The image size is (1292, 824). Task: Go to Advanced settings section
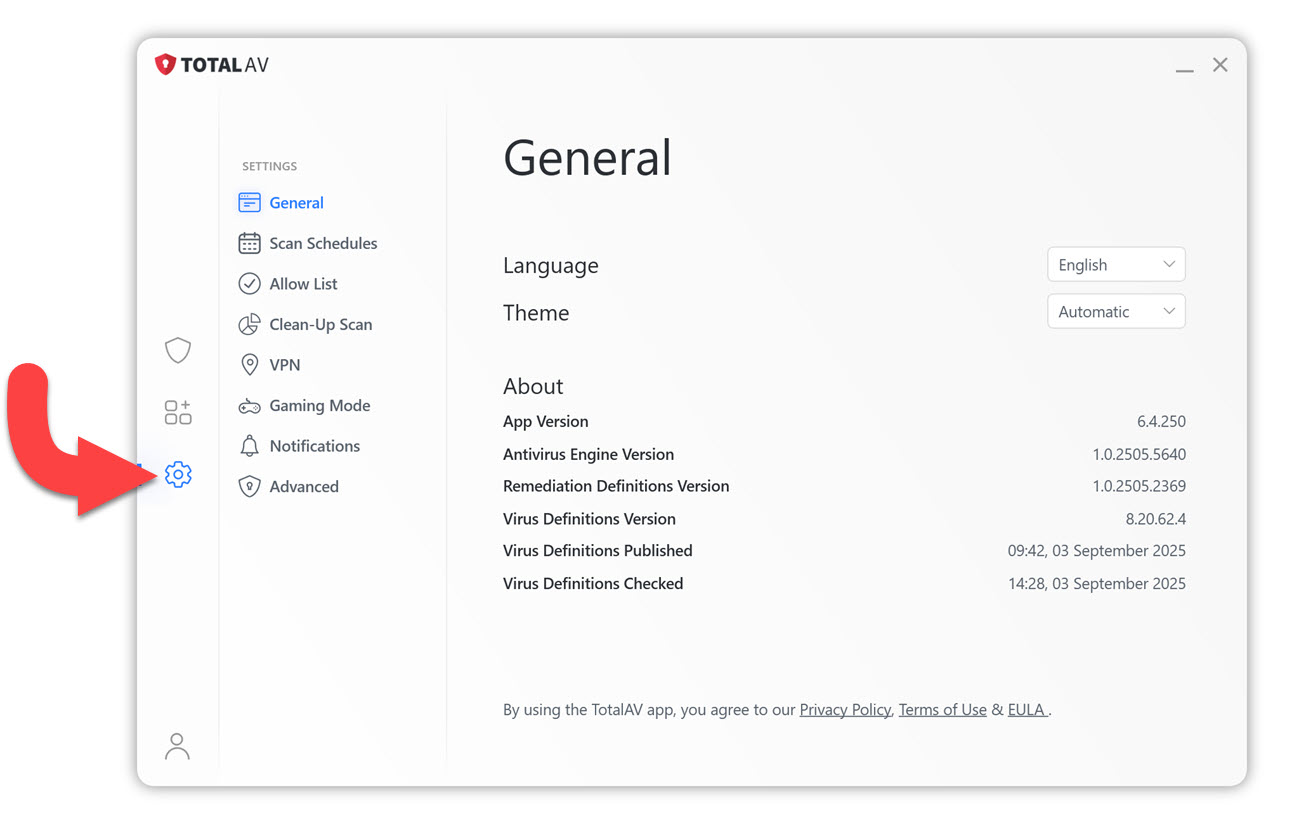click(303, 487)
